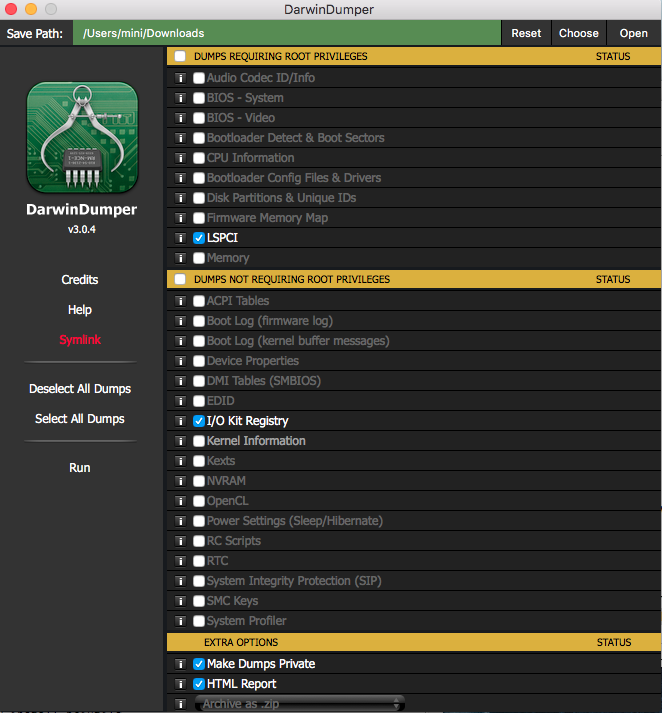Enable the Audio Codec ID/Info checkbox

(x=199, y=78)
